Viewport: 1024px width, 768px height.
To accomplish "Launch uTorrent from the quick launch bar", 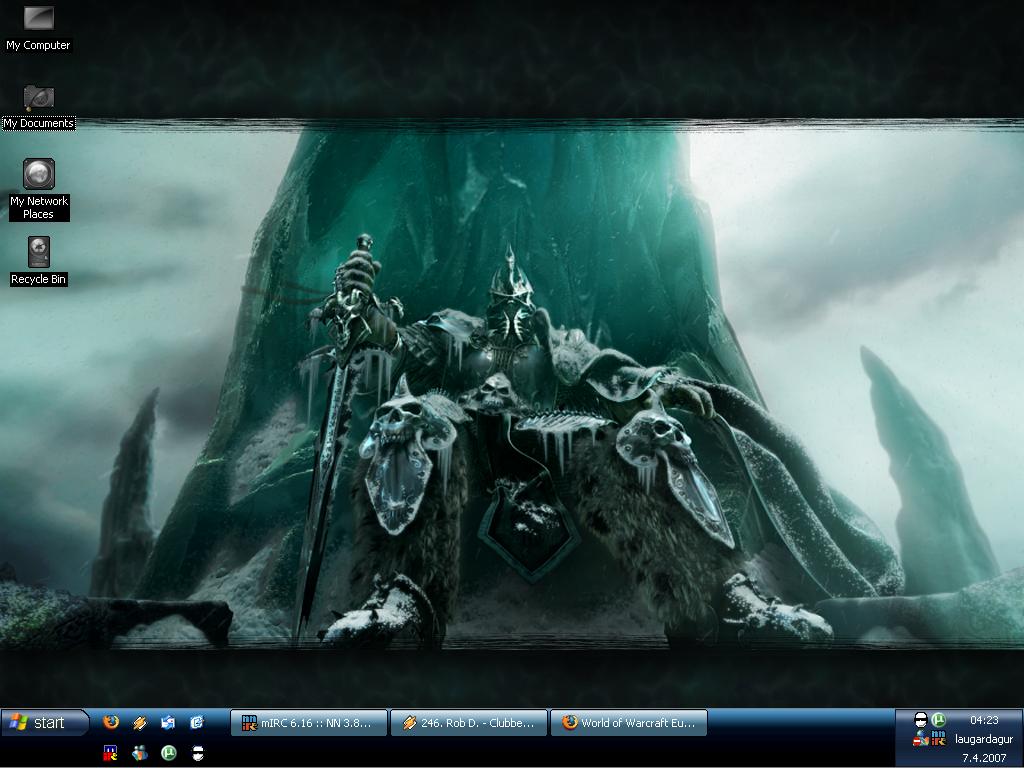I will 168,753.
